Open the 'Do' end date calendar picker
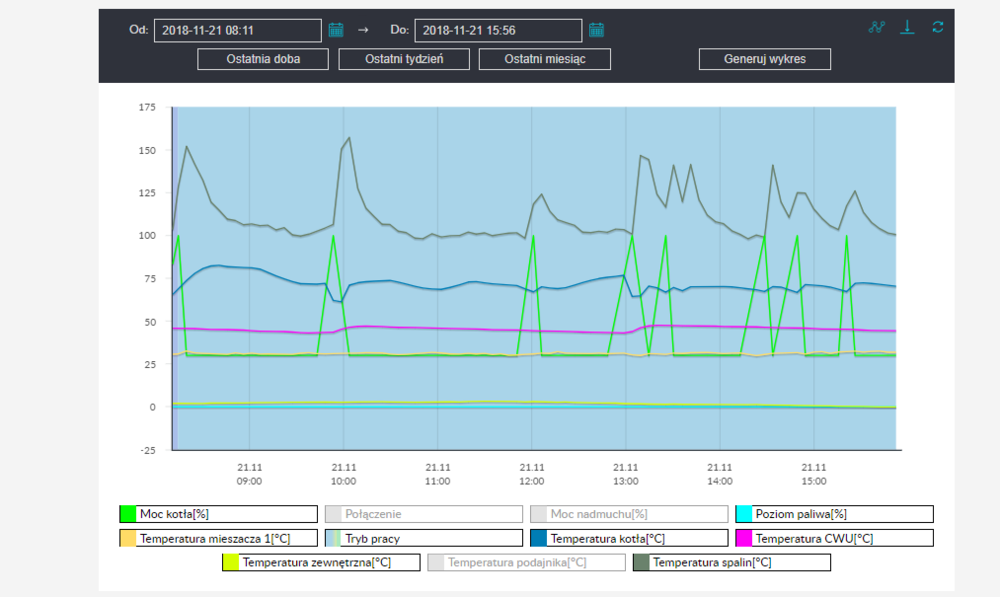Screen dimensions: 1000x597 pyautogui.click(x=596, y=30)
